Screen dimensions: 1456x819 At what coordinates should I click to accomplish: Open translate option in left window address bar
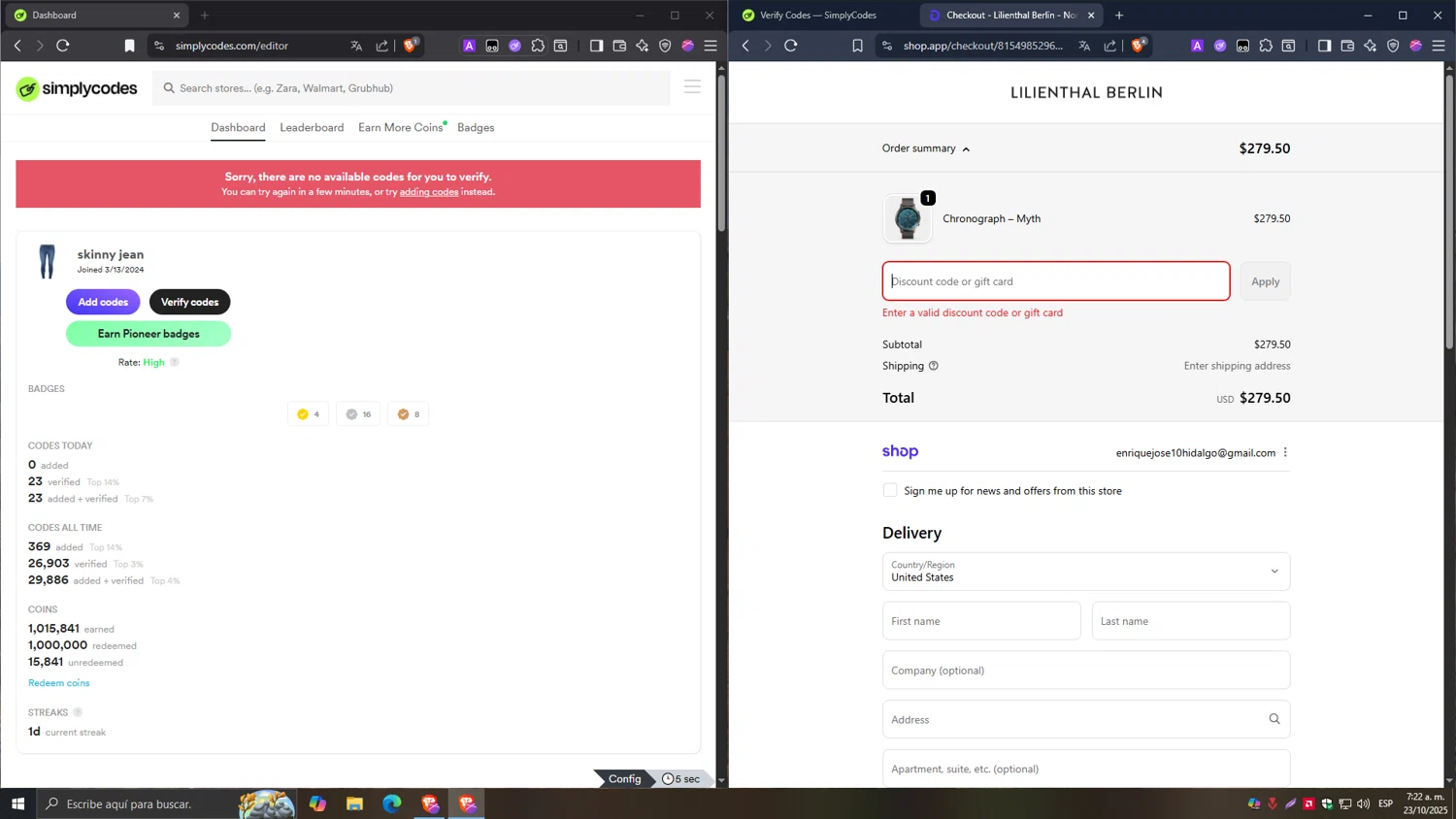(356, 46)
